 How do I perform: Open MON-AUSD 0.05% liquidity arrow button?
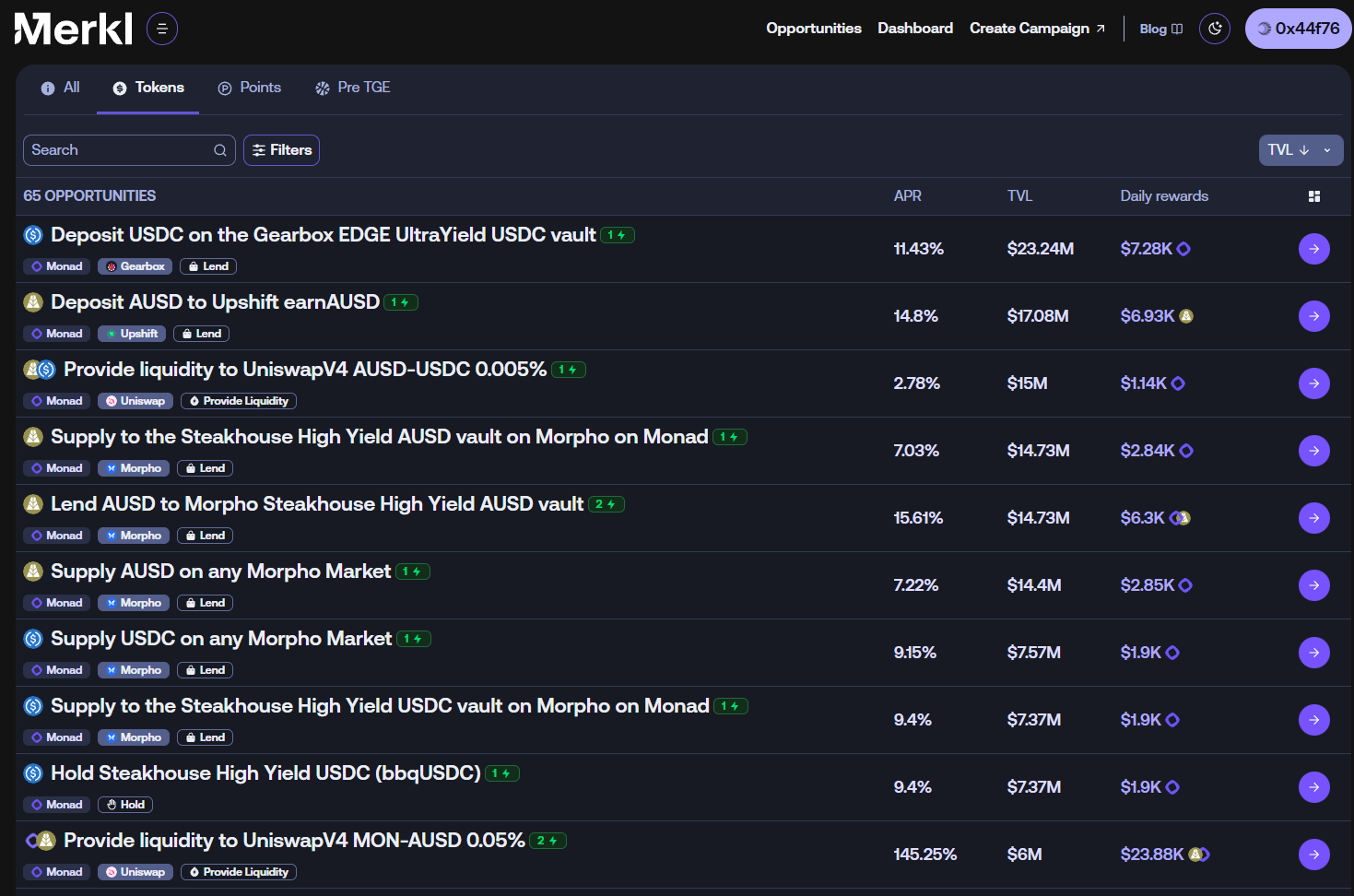coord(1313,855)
